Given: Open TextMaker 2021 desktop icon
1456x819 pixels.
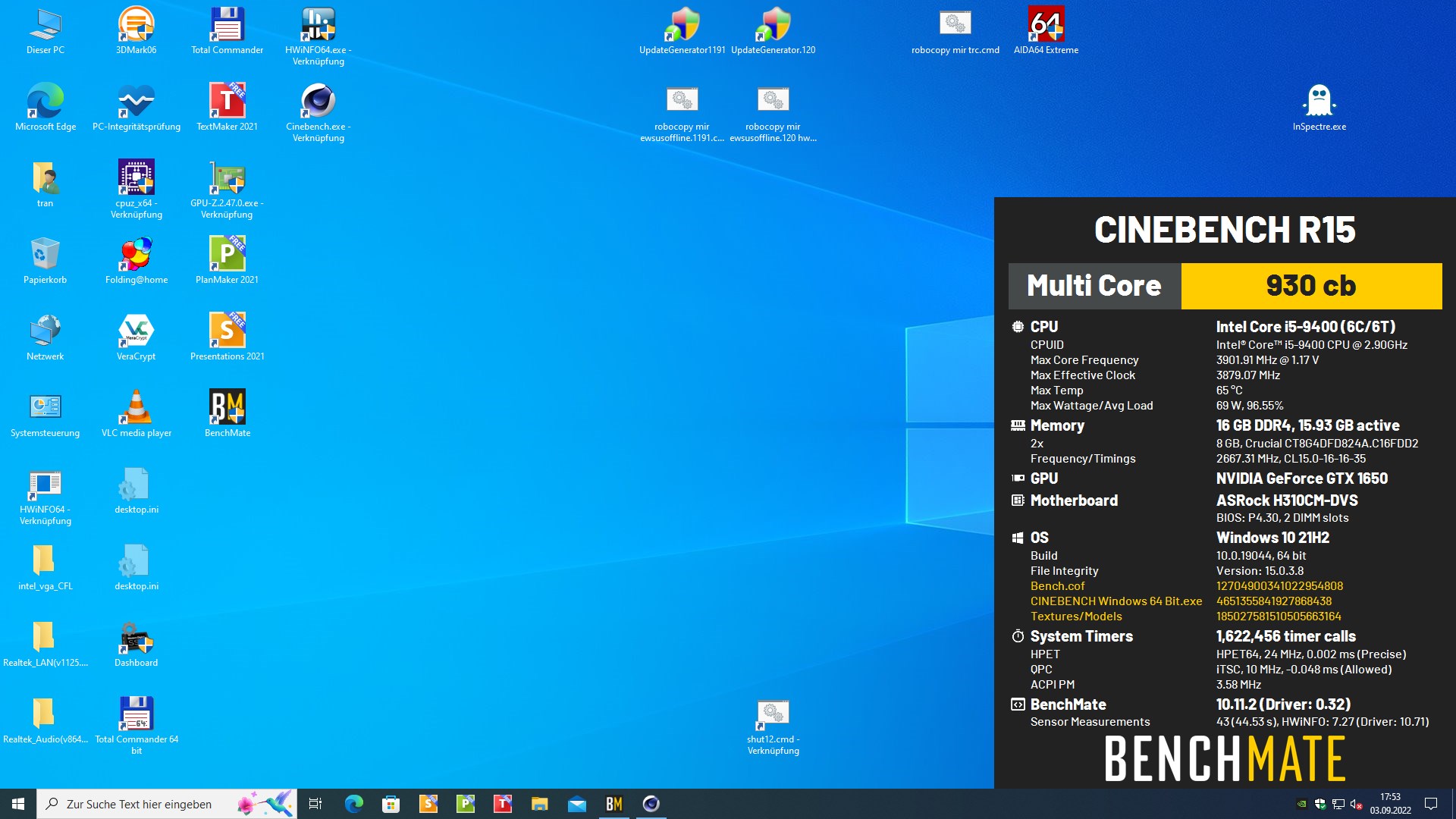Looking at the screenshot, I should (x=227, y=108).
